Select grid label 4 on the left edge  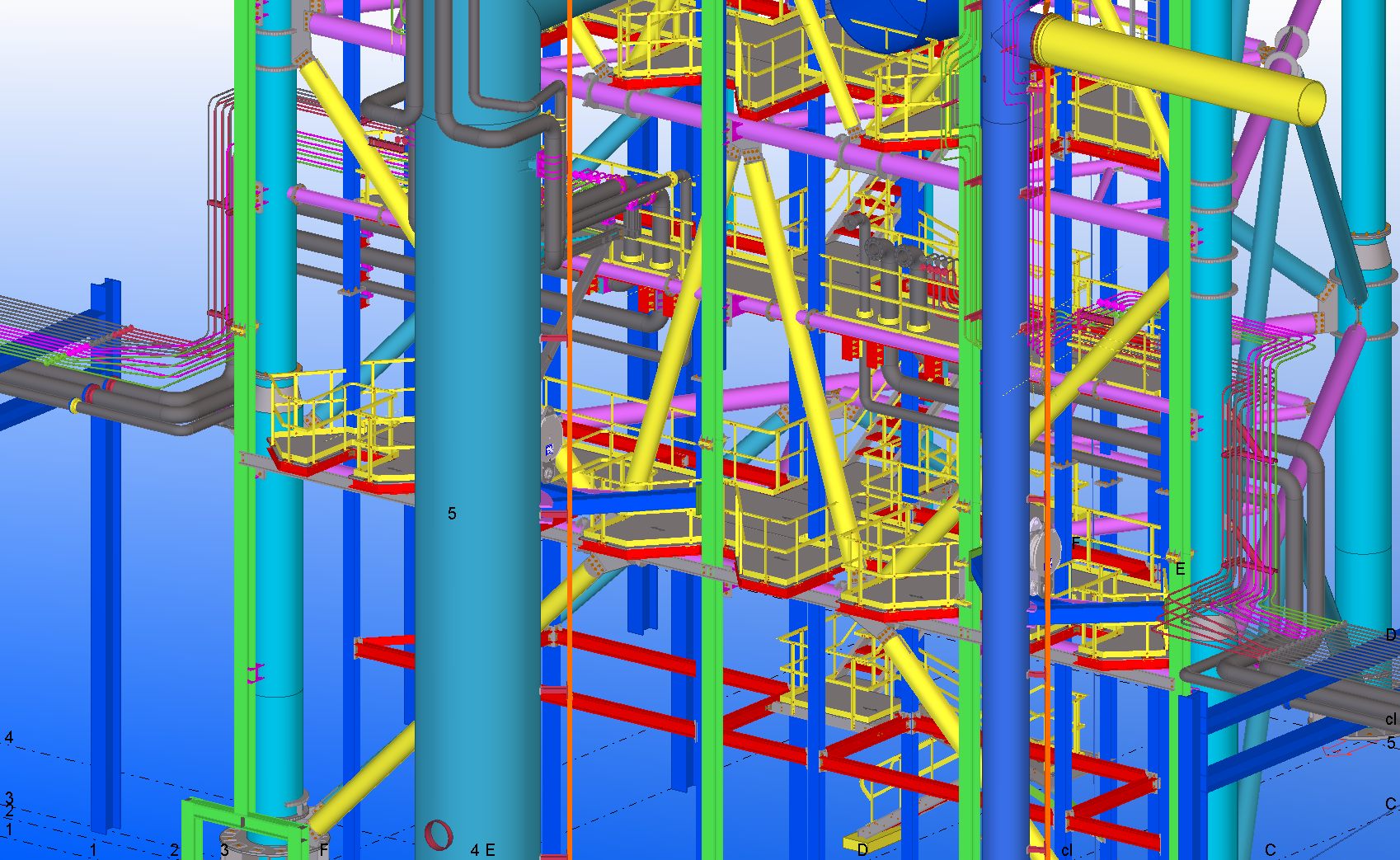[x=9, y=737]
